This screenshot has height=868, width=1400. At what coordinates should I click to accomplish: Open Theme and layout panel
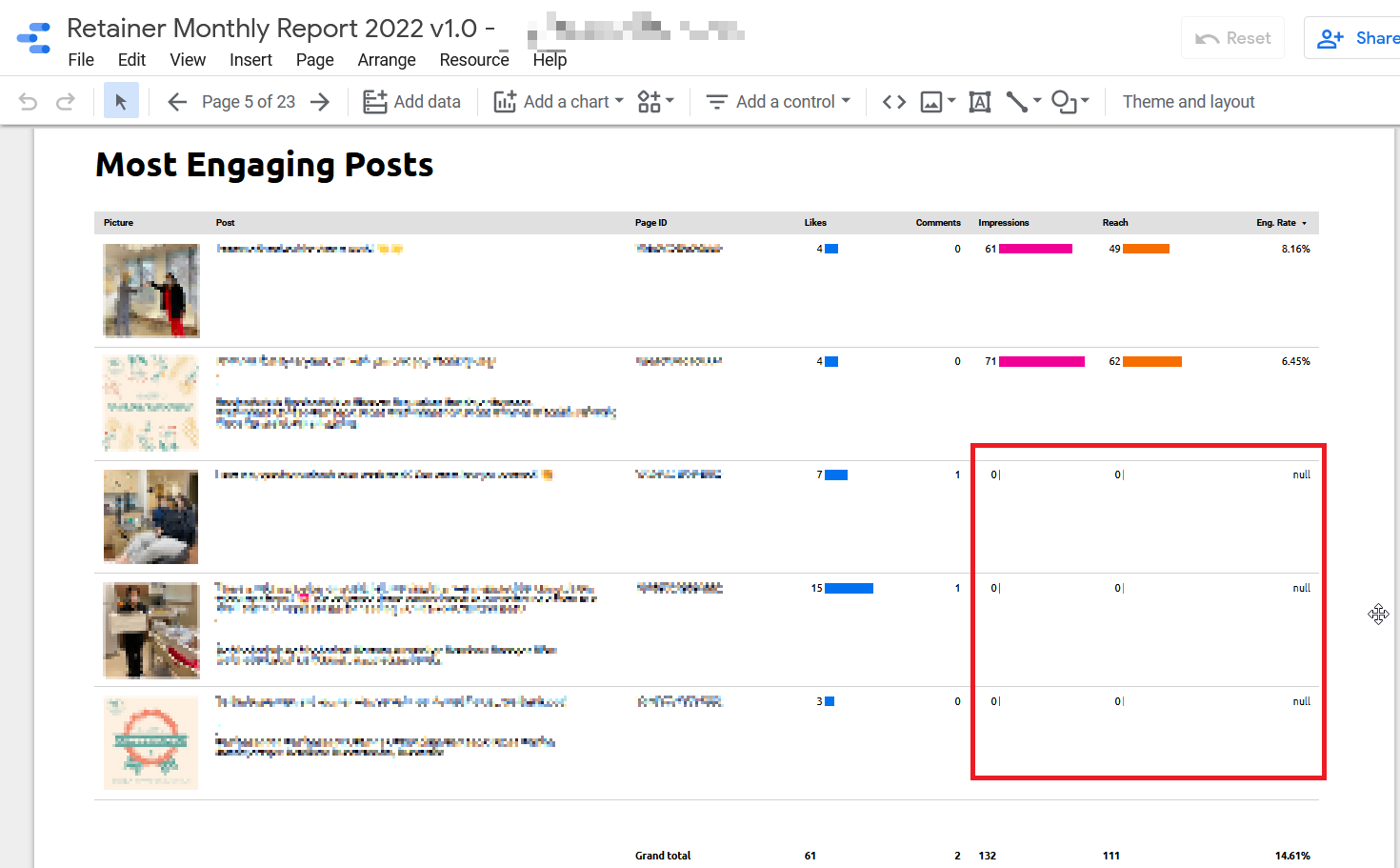pyautogui.click(x=1188, y=102)
